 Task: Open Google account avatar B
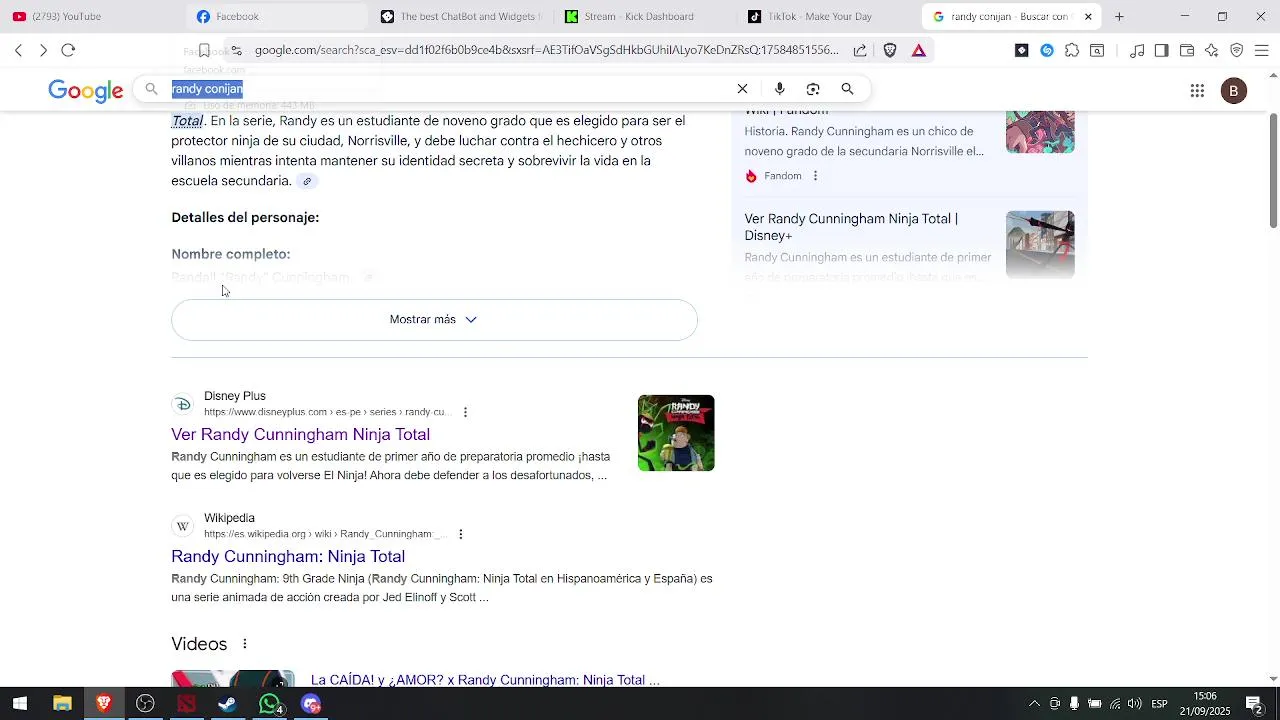1234,91
